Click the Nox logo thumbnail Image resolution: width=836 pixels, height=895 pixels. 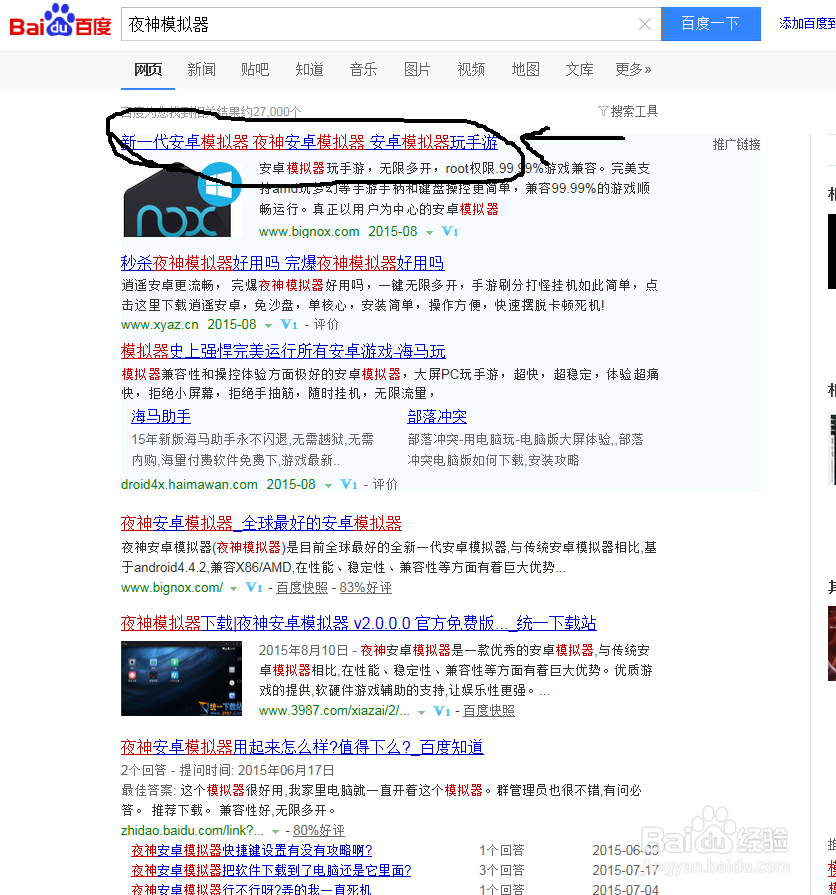point(183,199)
